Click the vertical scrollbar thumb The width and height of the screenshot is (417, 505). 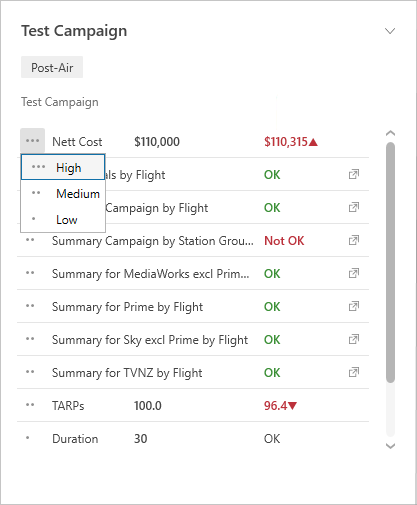[x=390, y=262]
